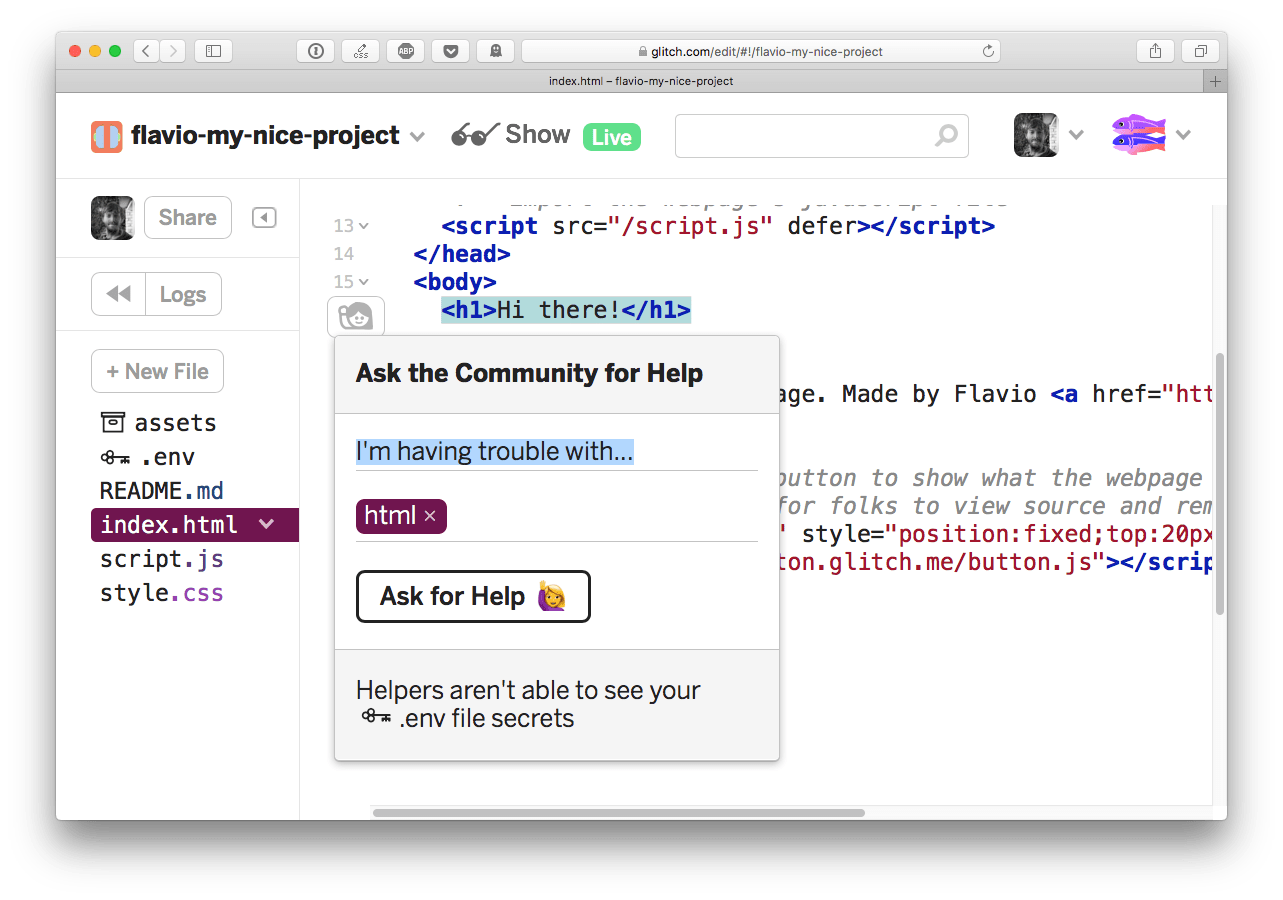
Task: Click the horizontal scrollbar below the editor
Action: click(618, 812)
